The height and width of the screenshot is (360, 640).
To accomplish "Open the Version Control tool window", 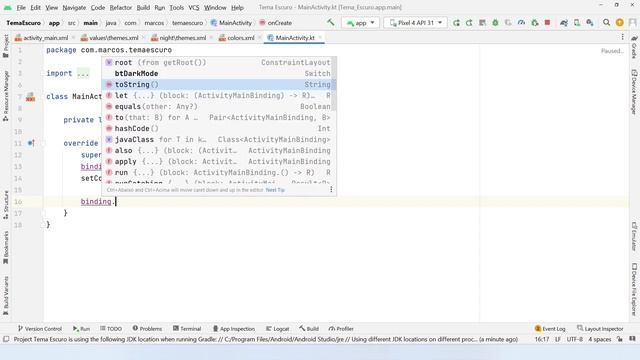I will (x=40, y=329).
